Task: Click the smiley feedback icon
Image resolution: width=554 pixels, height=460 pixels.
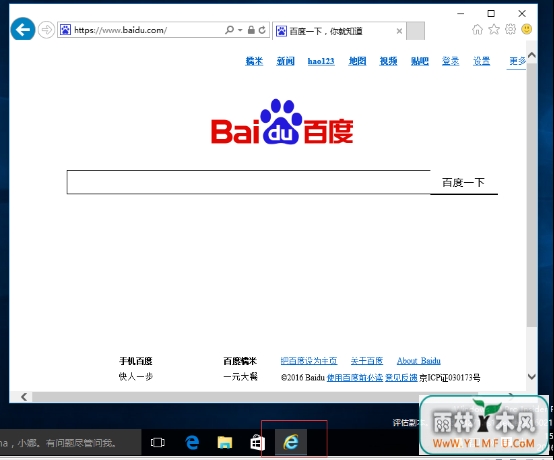Action: point(526,29)
